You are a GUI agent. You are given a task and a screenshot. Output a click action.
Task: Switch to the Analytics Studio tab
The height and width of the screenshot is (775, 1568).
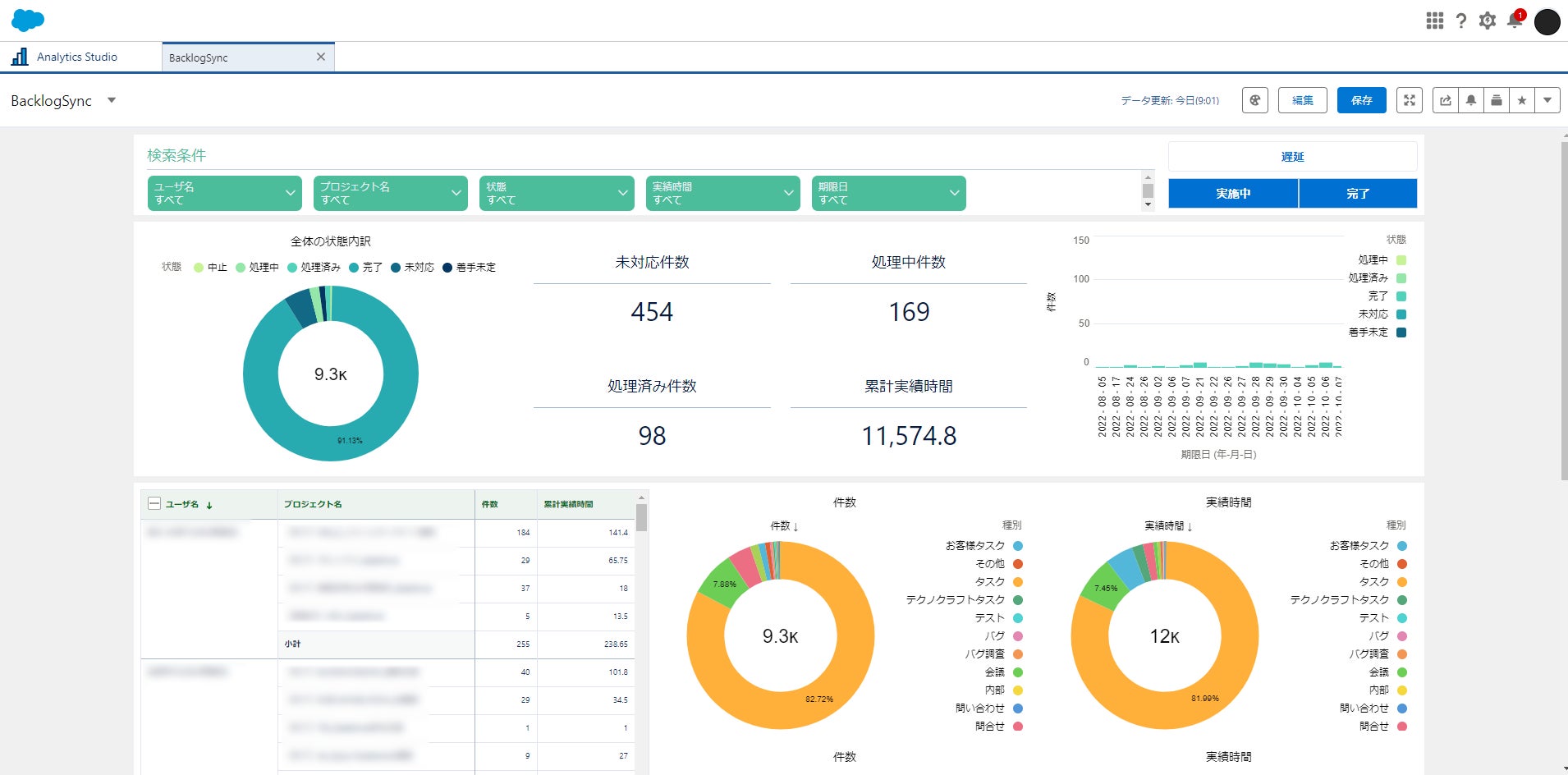[x=77, y=57]
